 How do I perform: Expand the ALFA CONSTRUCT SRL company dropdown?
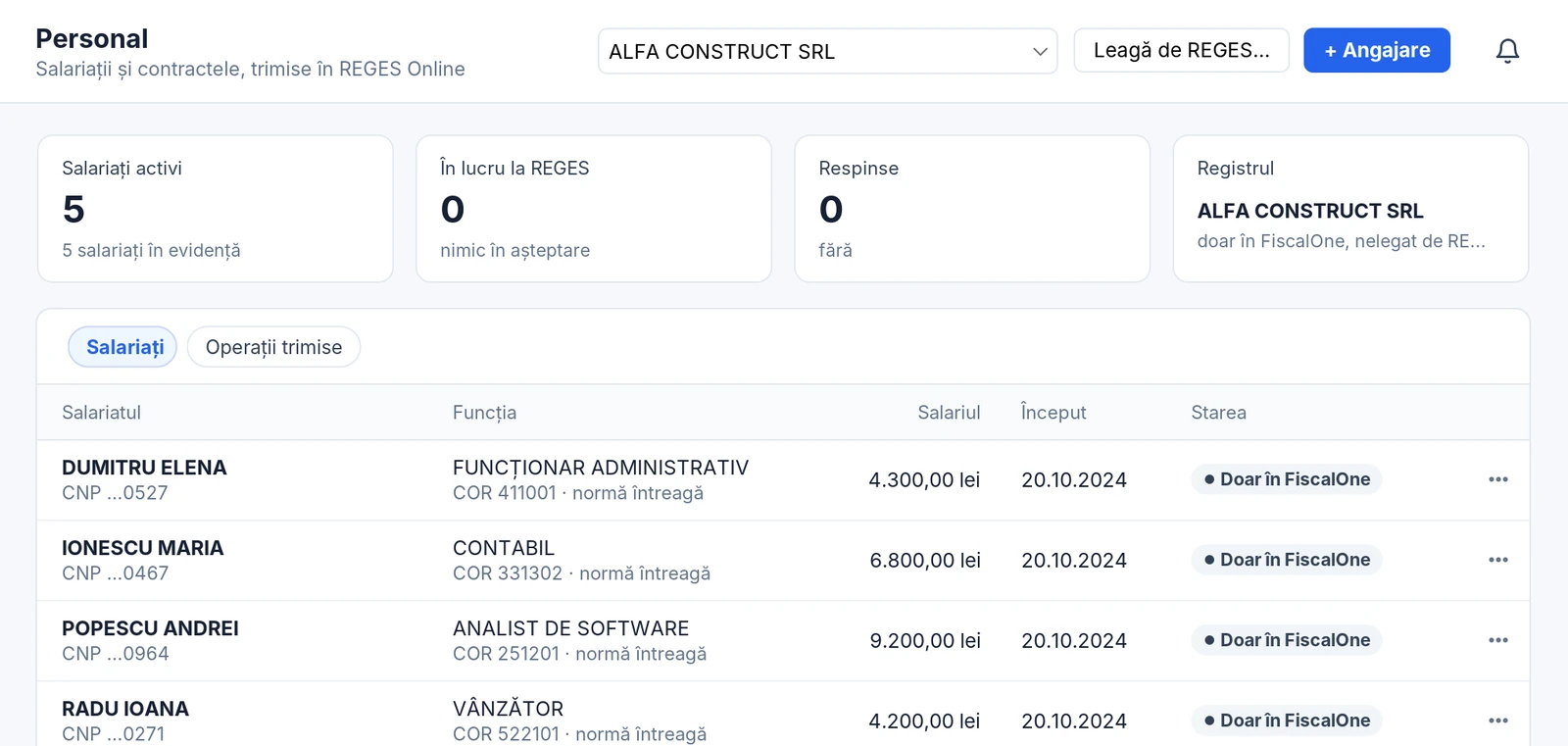[827, 51]
